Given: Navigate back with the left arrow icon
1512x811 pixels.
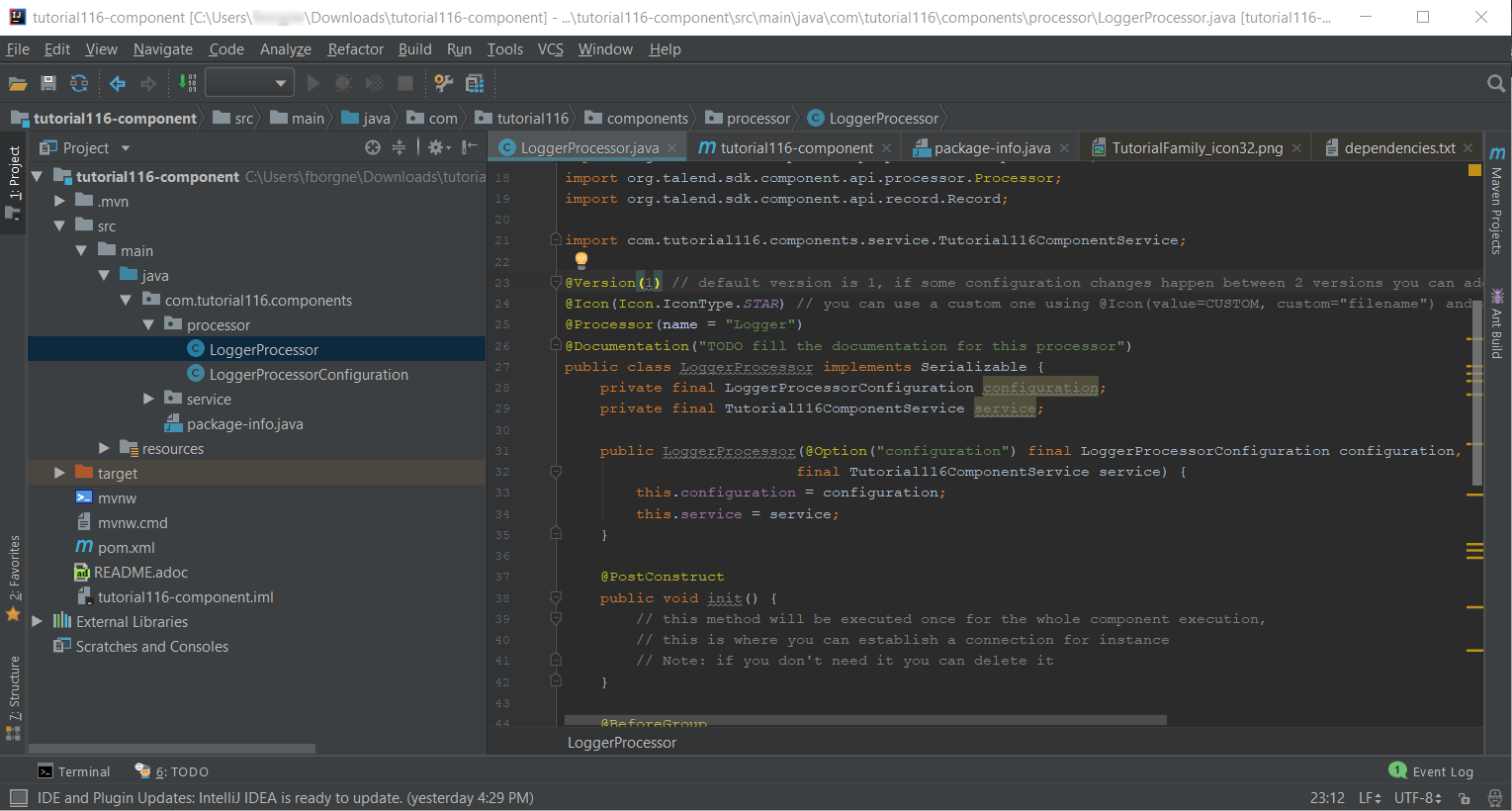Looking at the screenshot, I should tap(116, 84).
